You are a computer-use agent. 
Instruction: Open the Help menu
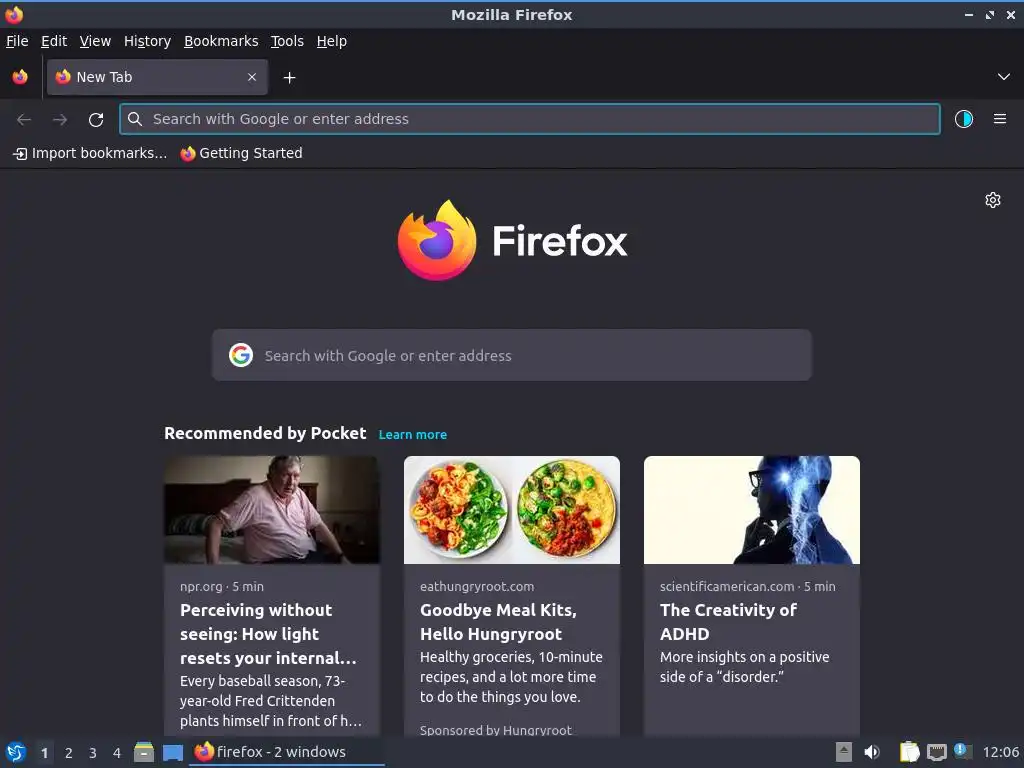(x=332, y=41)
